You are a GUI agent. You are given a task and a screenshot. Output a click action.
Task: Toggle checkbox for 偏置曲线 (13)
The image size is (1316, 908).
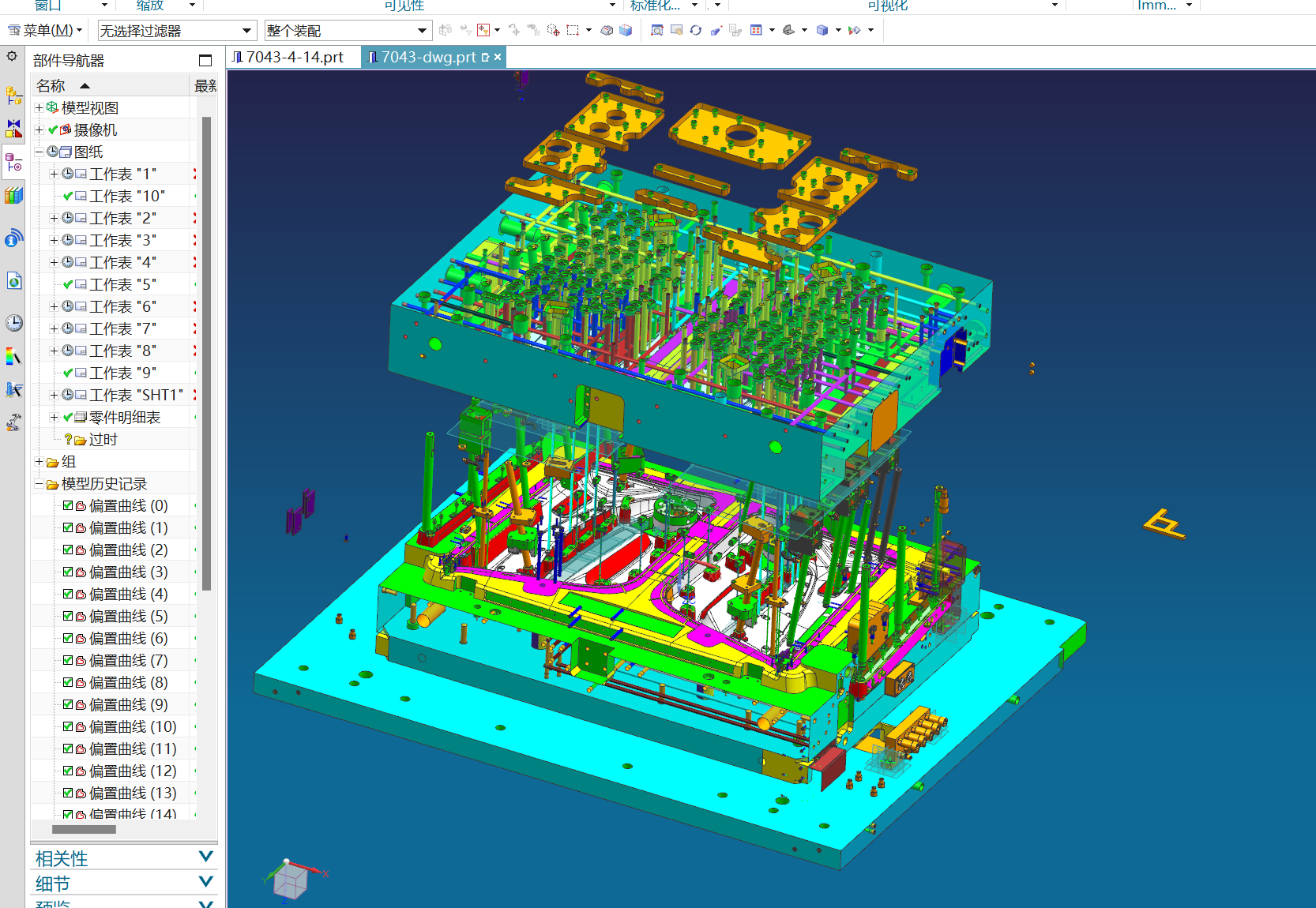click(x=68, y=793)
